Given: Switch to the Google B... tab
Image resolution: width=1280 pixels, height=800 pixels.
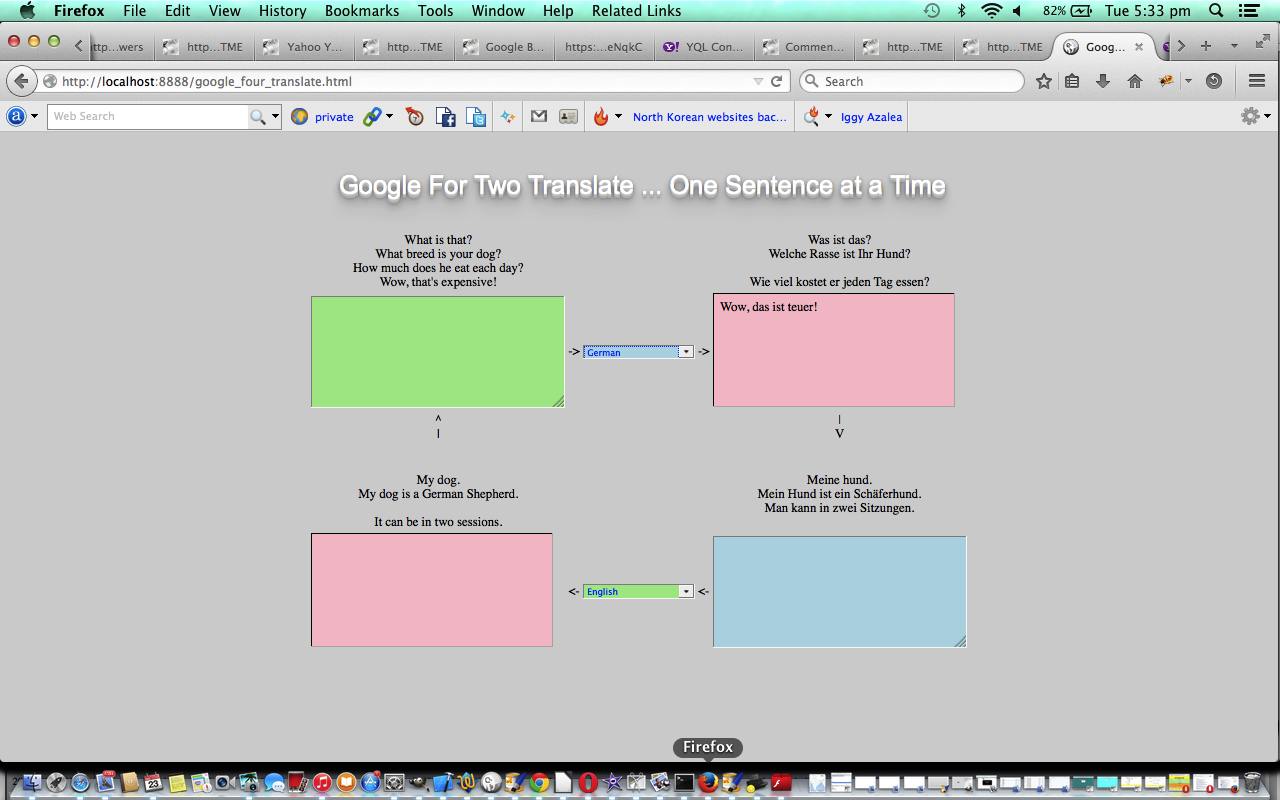Looking at the screenshot, I should point(504,46).
